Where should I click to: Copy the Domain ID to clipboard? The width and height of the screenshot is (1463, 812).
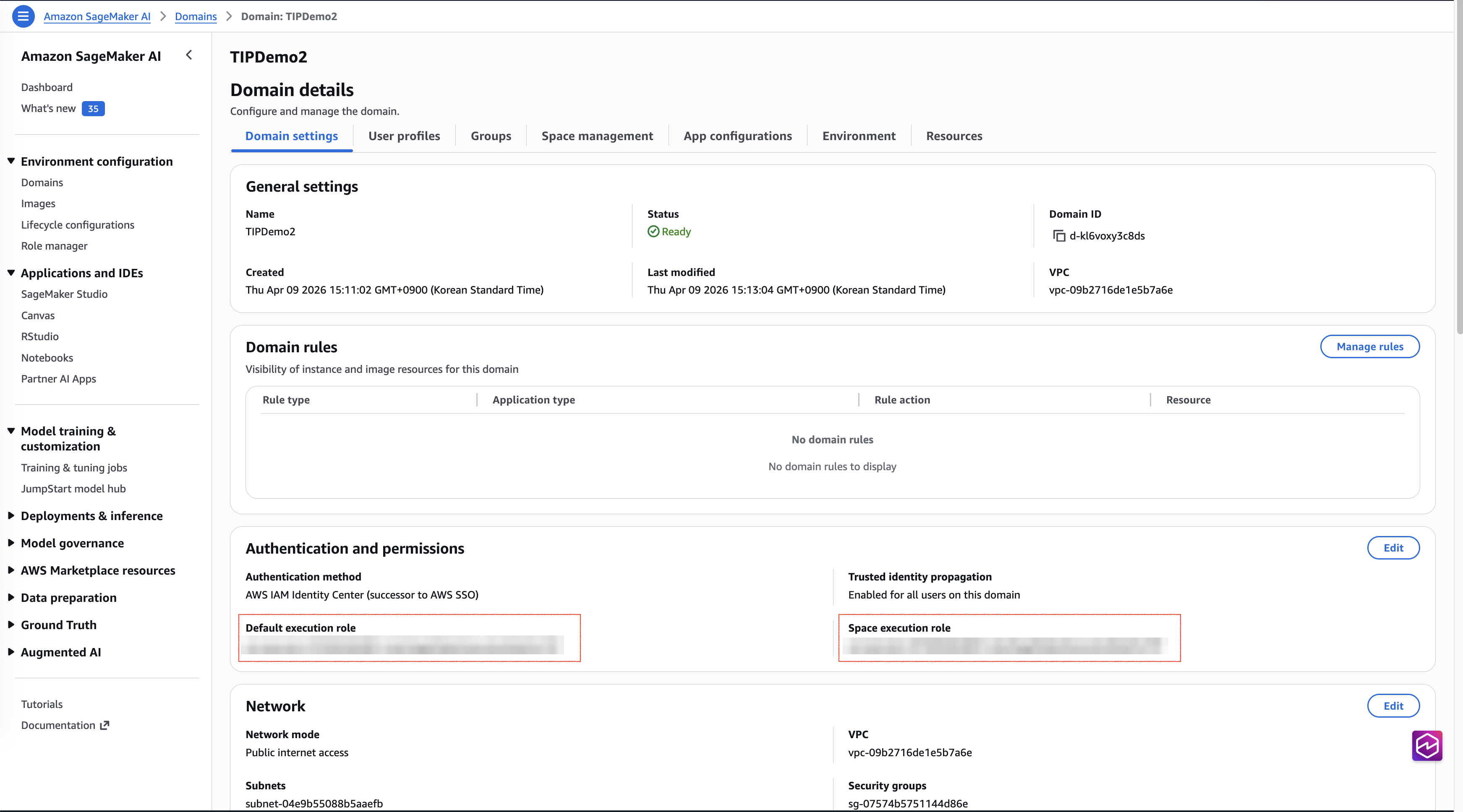(x=1058, y=235)
